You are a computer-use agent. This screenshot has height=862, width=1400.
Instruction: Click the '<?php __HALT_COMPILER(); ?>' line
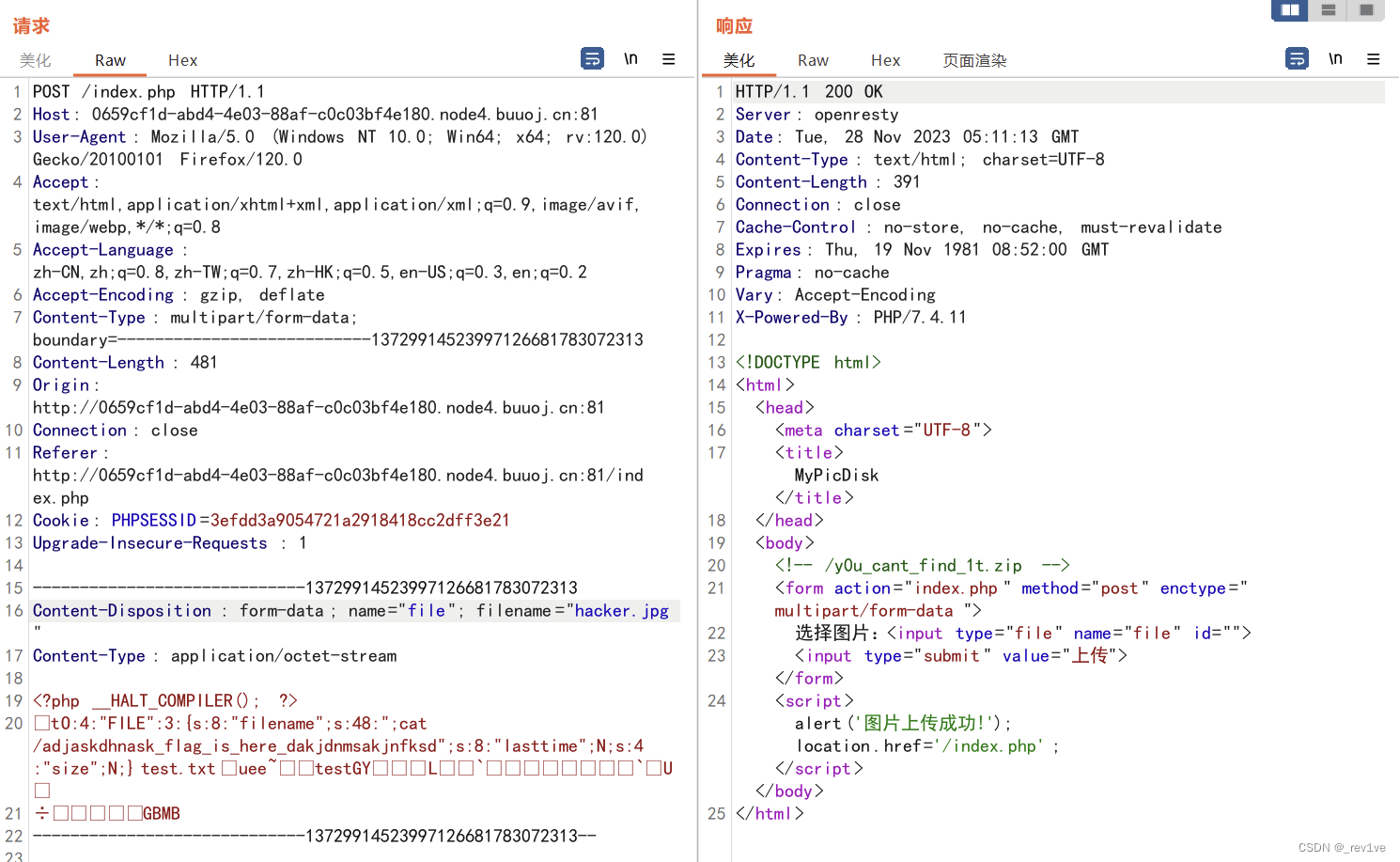(x=164, y=700)
